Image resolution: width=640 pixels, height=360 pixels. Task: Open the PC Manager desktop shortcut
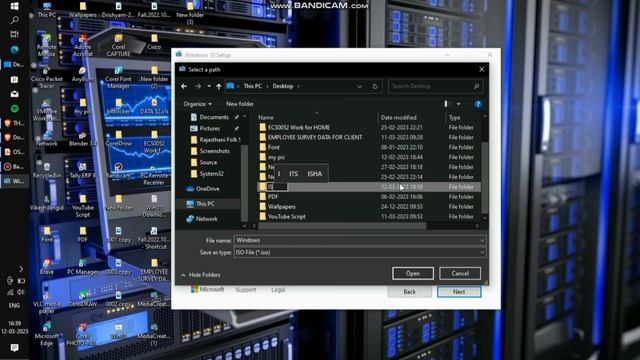click(x=82, y=267)
